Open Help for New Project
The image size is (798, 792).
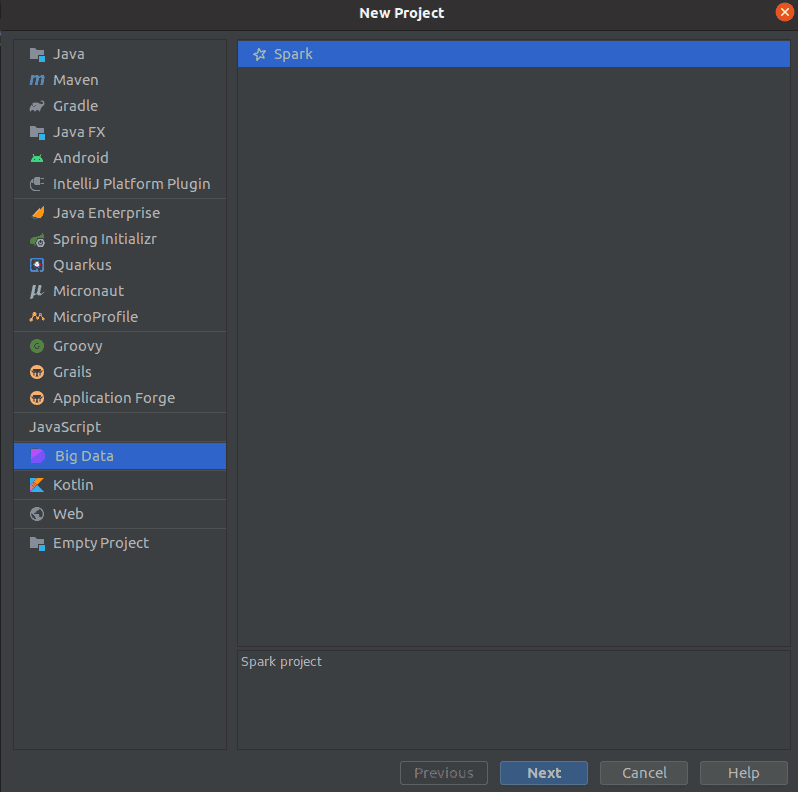point(744,773)
